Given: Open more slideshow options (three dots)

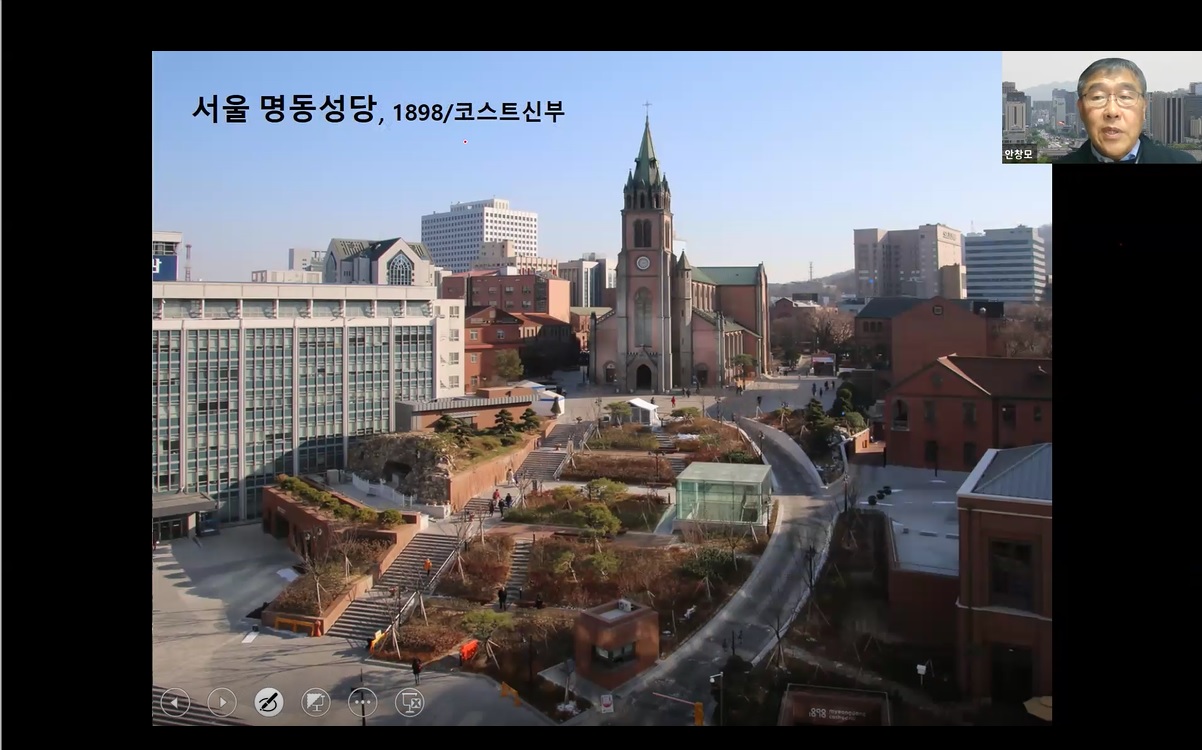Looking at the screenshot, I should (x=363, y=702).
